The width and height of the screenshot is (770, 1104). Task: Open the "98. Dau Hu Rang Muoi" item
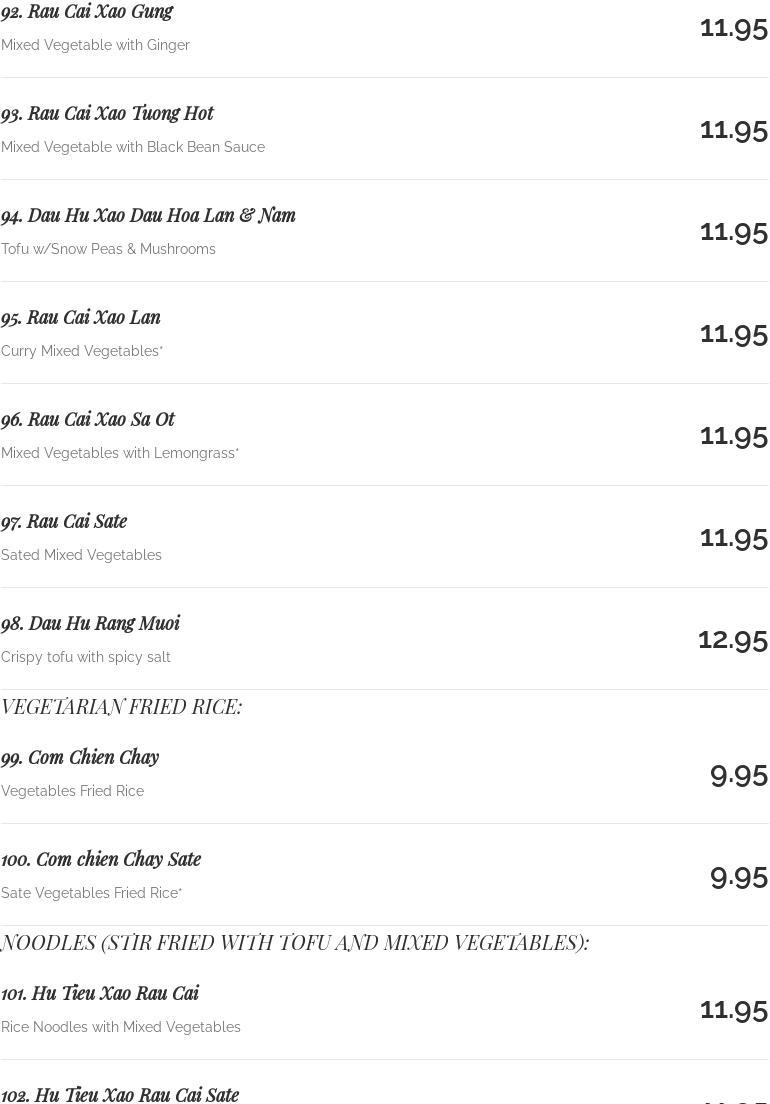(90, 623)
